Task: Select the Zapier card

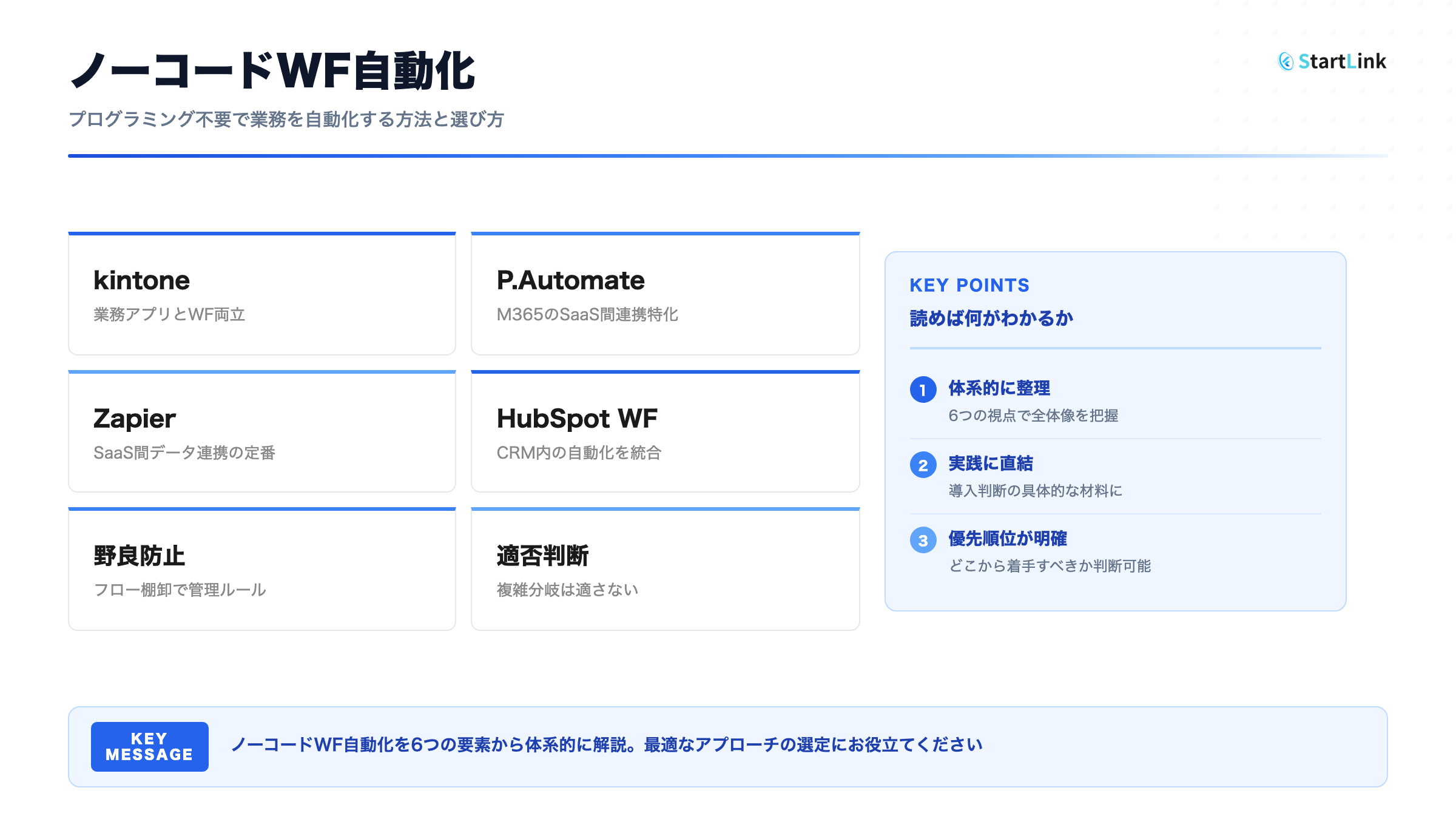Action: coord(261,432)
